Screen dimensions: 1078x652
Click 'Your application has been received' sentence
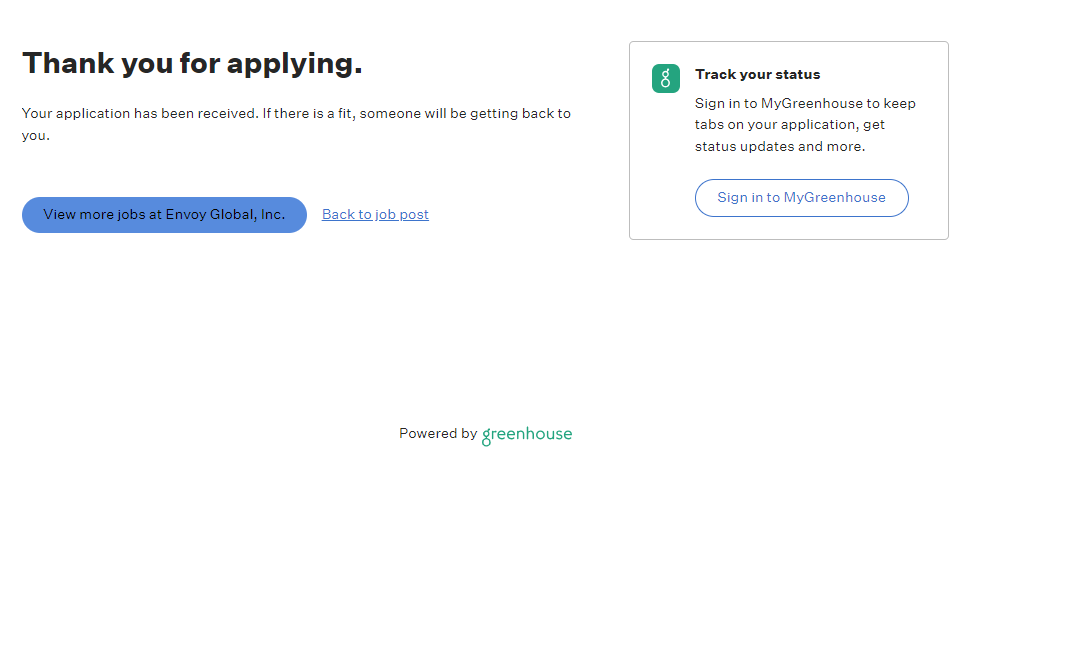click(140, 114)
